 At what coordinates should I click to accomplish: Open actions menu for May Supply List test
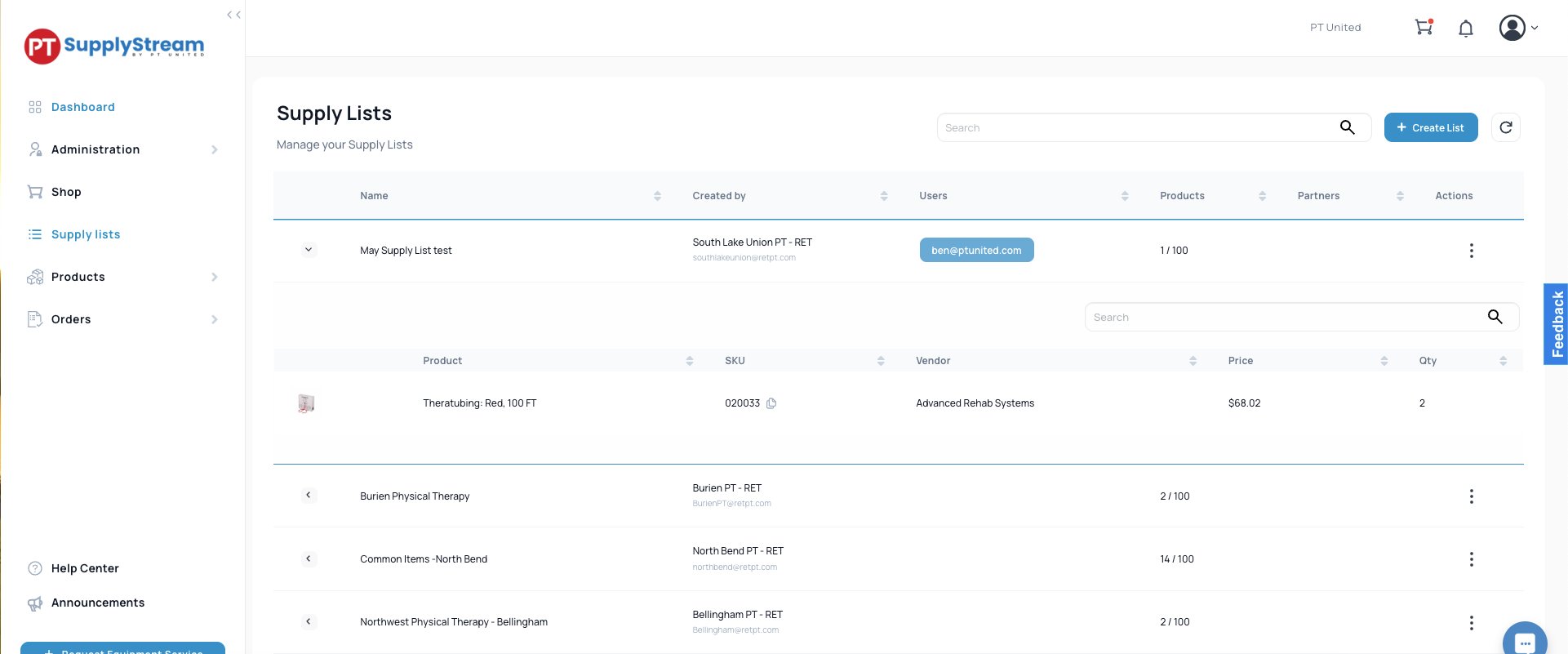pyautogui.click(x=1472, y=251)
